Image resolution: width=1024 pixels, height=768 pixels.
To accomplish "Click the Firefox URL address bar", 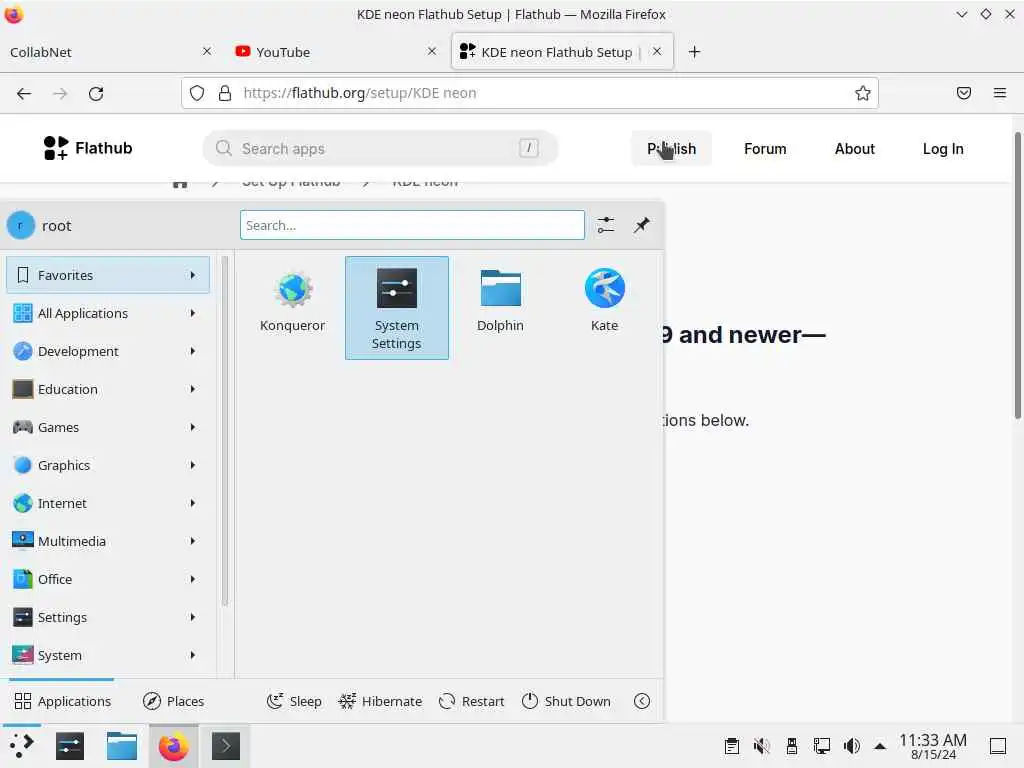I will [529, 93].
